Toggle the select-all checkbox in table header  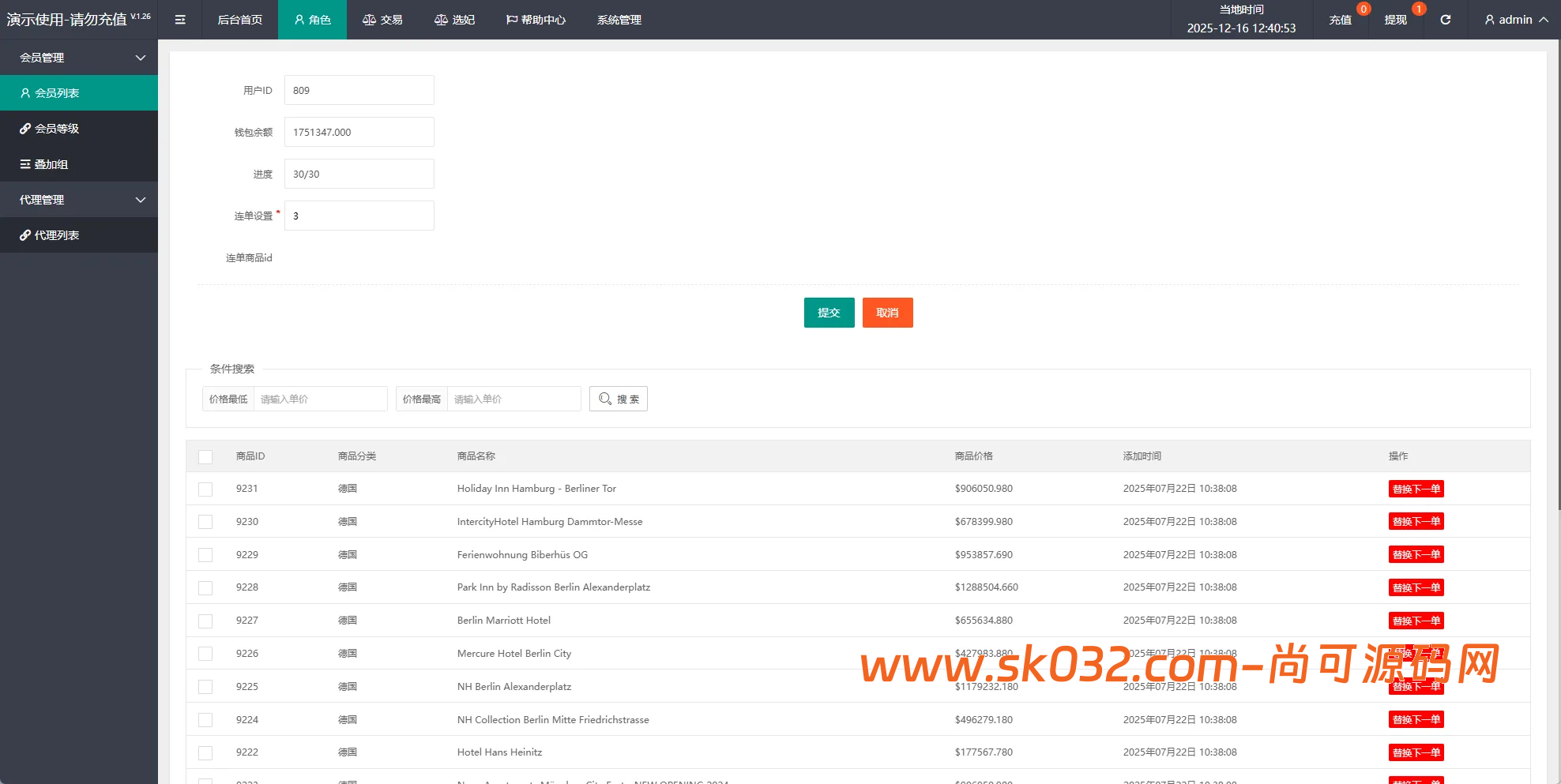pyautogui.click(x=205, y=456)
